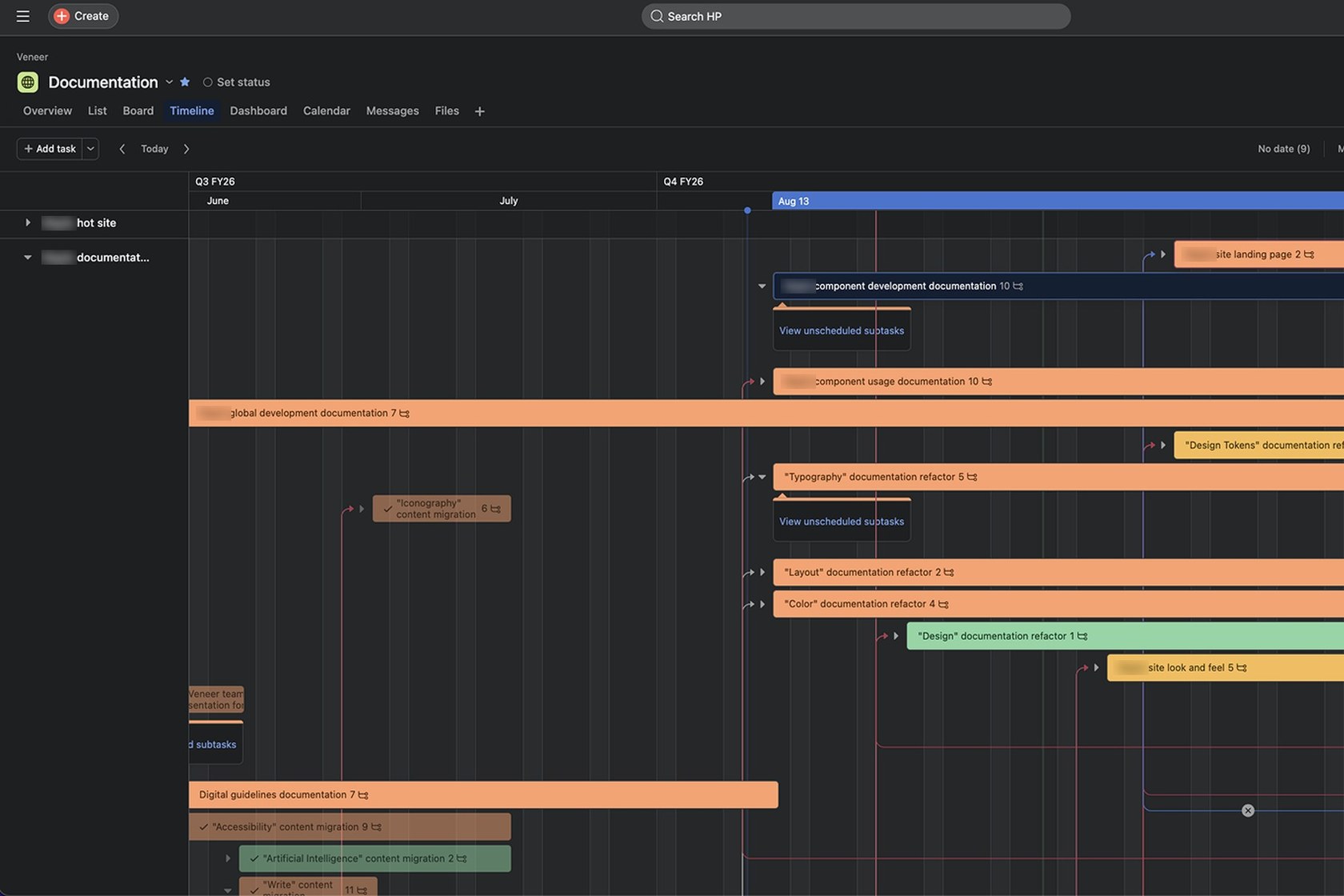Viewport: 1344px width, 896px height.
Task: Expand the Design Tokens documentation task
Action: (1163, 445)
